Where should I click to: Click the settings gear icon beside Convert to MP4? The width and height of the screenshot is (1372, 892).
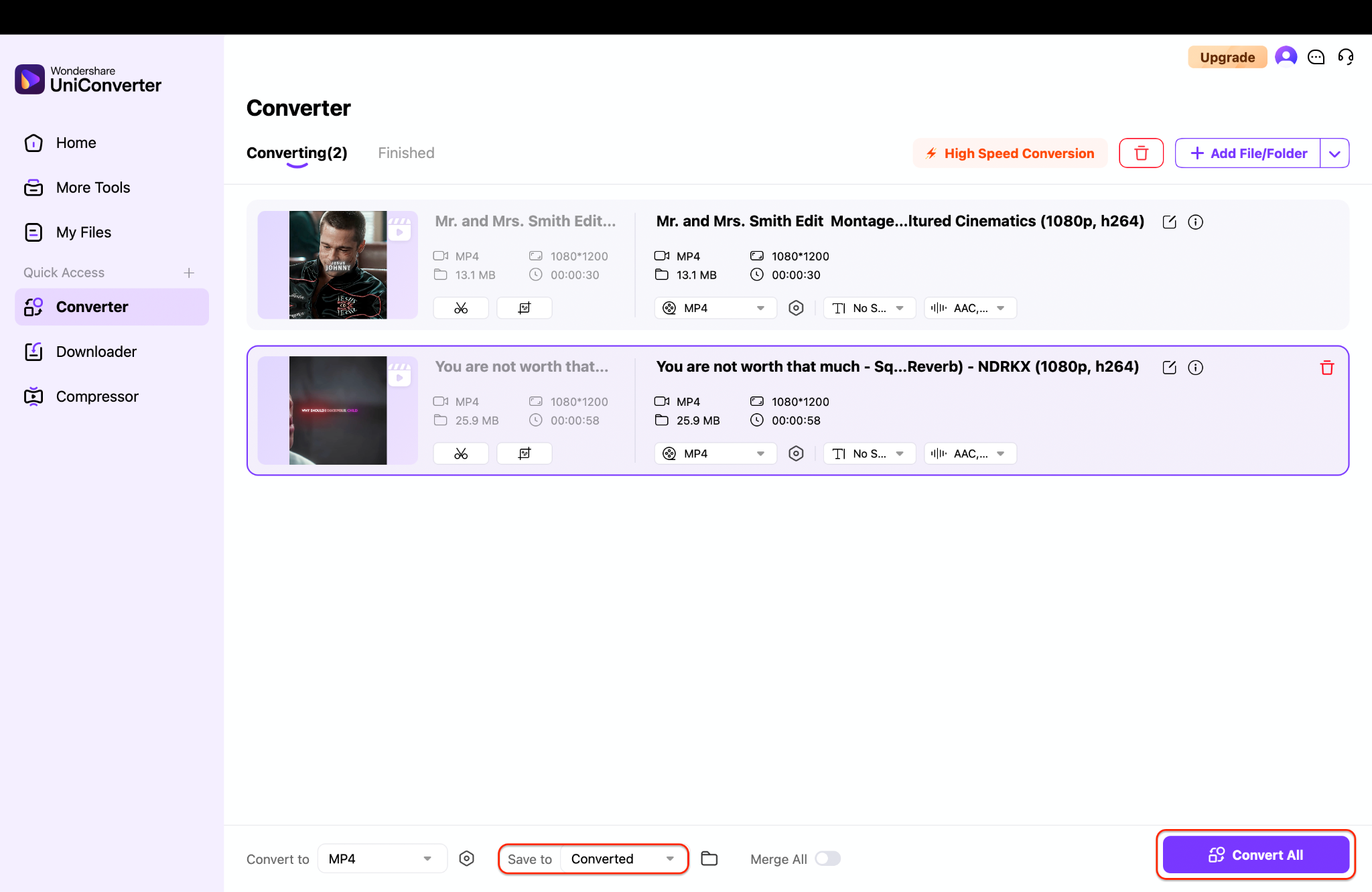pos(467,859)
